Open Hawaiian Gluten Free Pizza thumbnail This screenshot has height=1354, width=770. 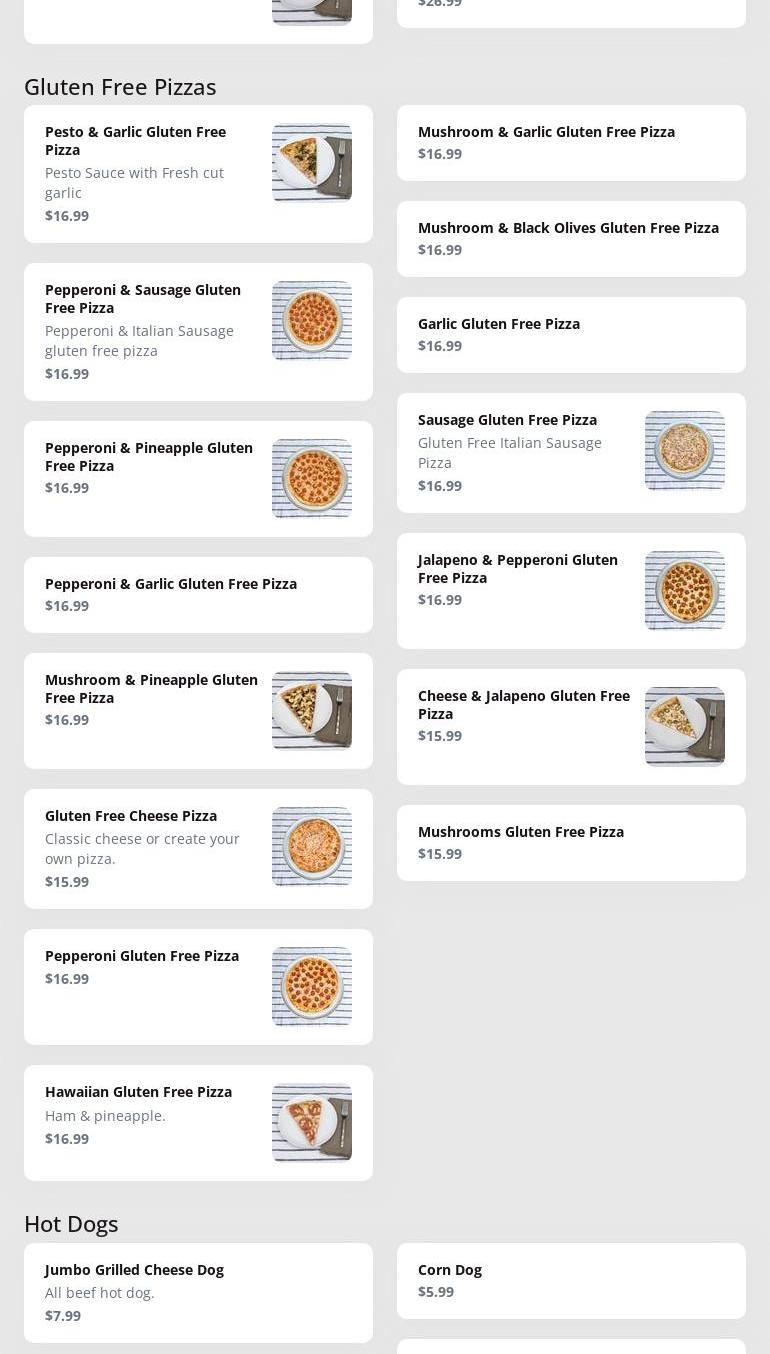(x=311, y=1123)
